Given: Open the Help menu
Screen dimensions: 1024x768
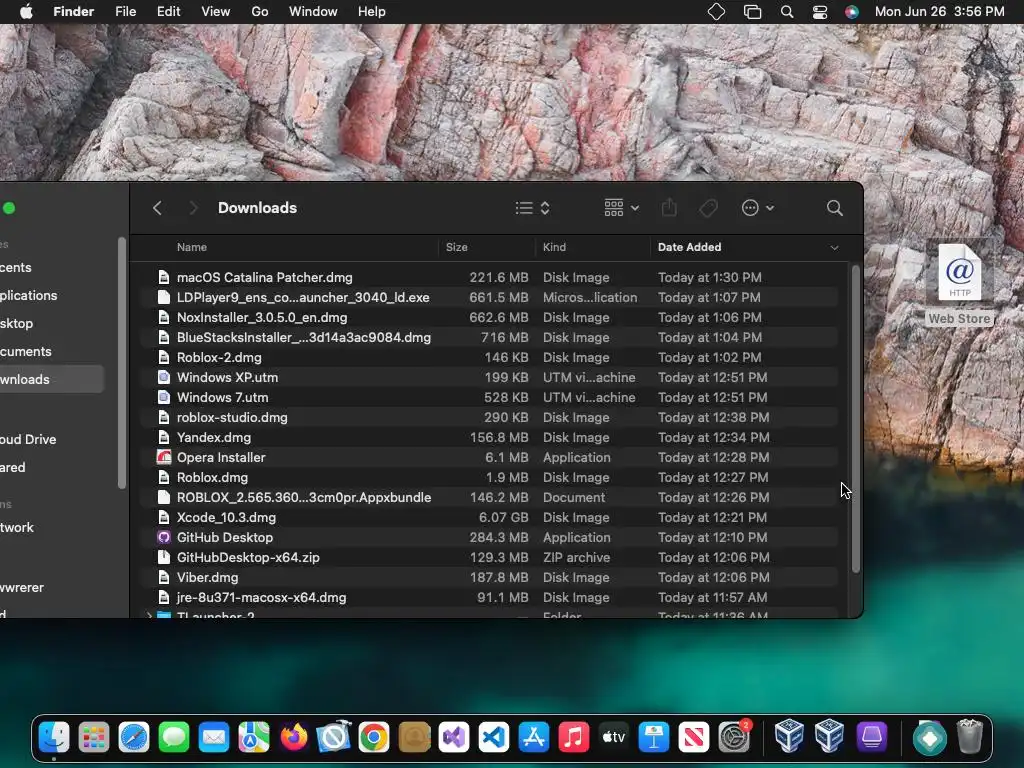Looking at the screenshot, I should (x=372, y=12).
